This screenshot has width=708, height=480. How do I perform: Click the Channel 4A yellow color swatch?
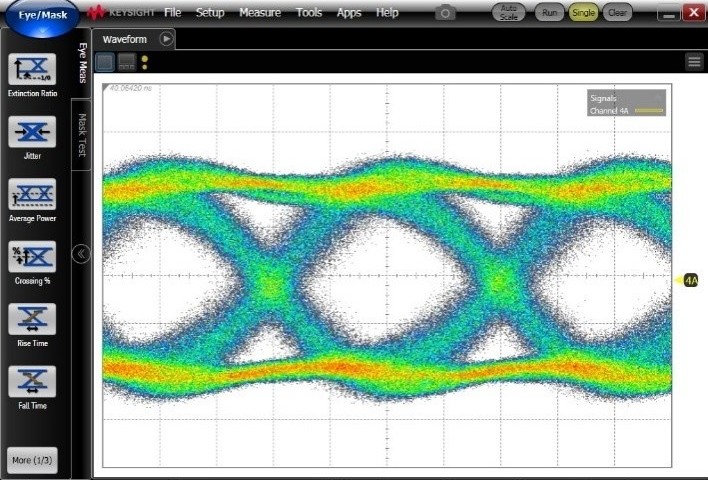[649, 110]
